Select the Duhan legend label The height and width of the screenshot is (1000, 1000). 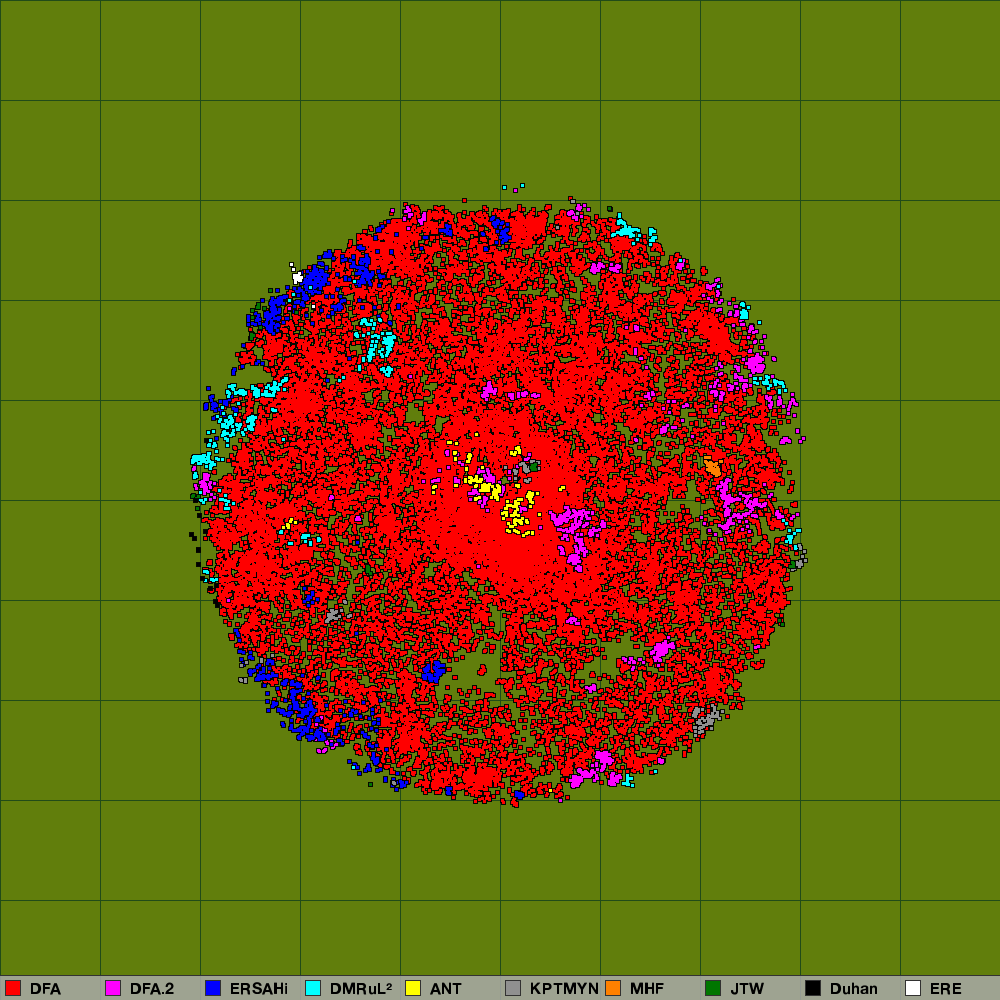[854, 989]
